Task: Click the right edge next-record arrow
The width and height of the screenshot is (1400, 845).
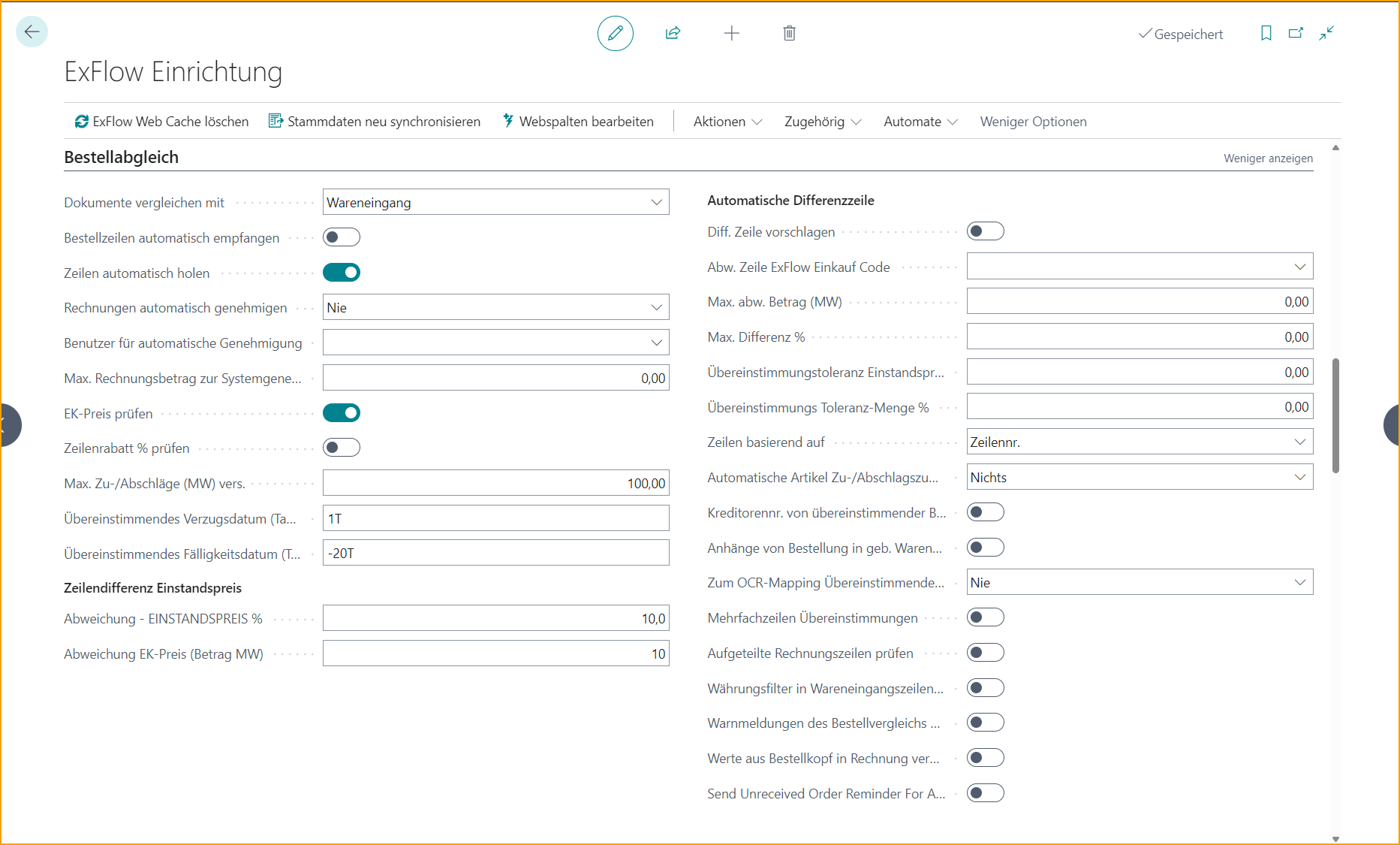Action: 1391,425
